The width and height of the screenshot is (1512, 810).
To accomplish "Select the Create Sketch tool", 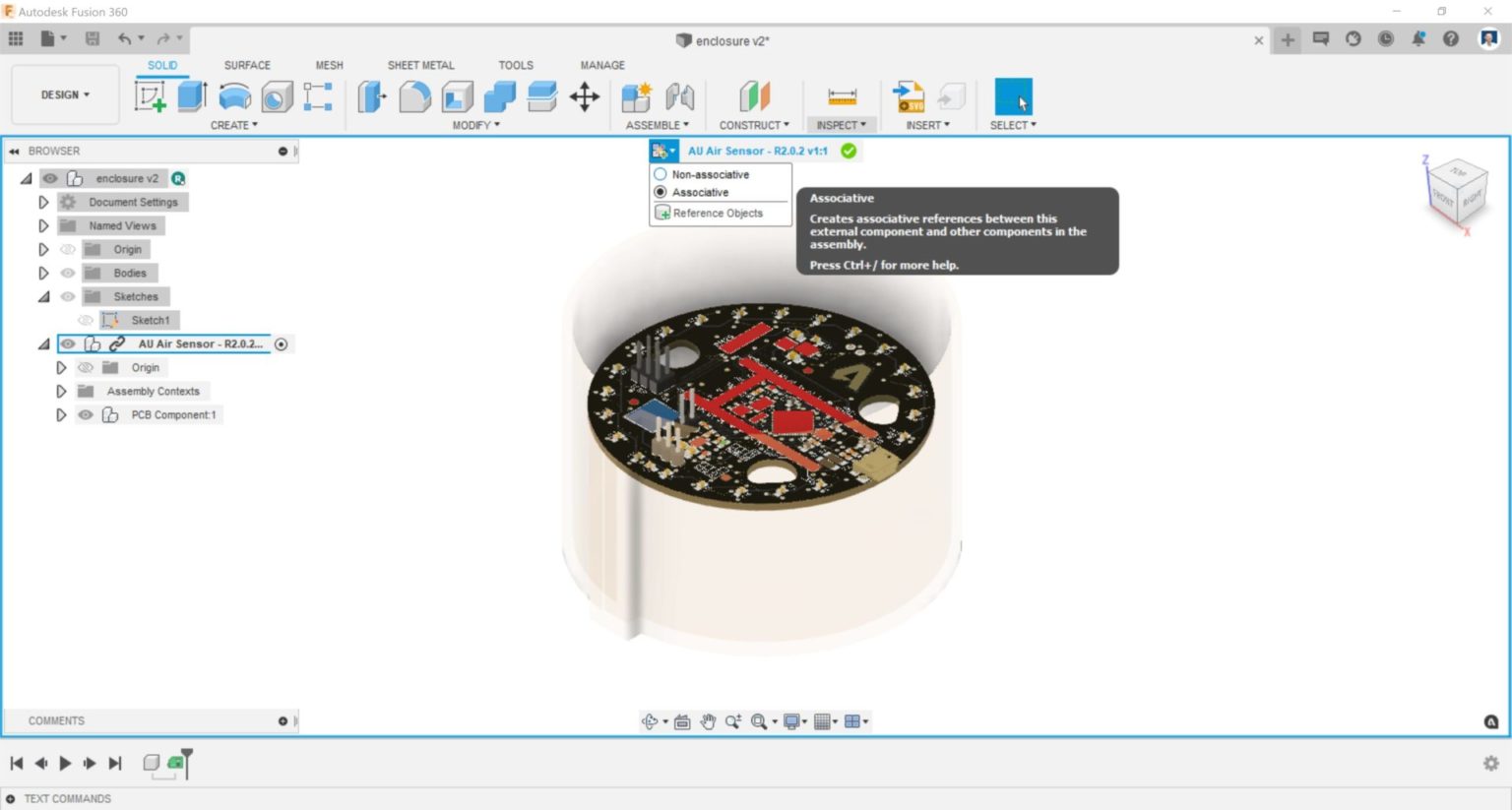I will (x=150, y=95).
